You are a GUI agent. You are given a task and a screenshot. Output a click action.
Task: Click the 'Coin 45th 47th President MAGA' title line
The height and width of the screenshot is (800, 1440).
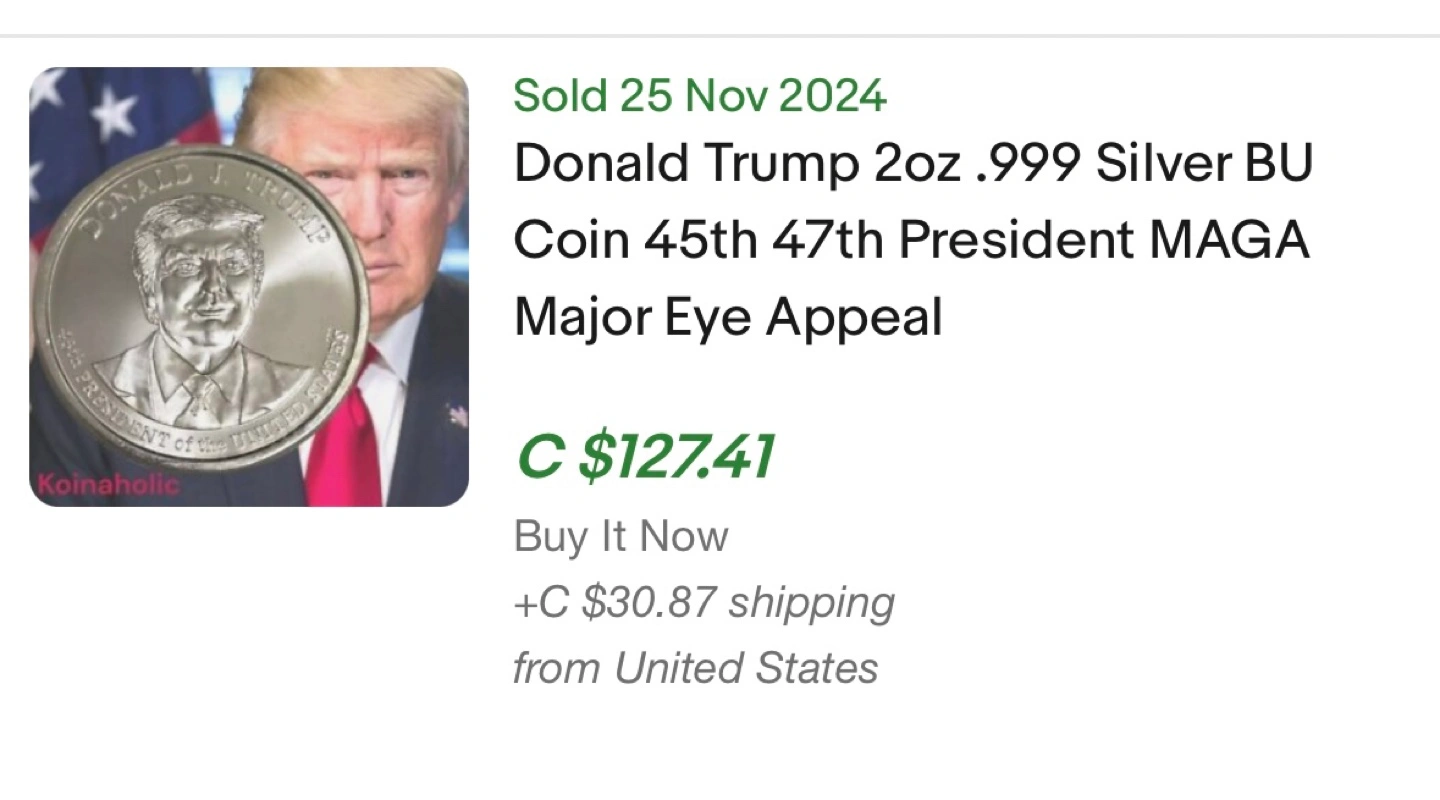[911, 241]
